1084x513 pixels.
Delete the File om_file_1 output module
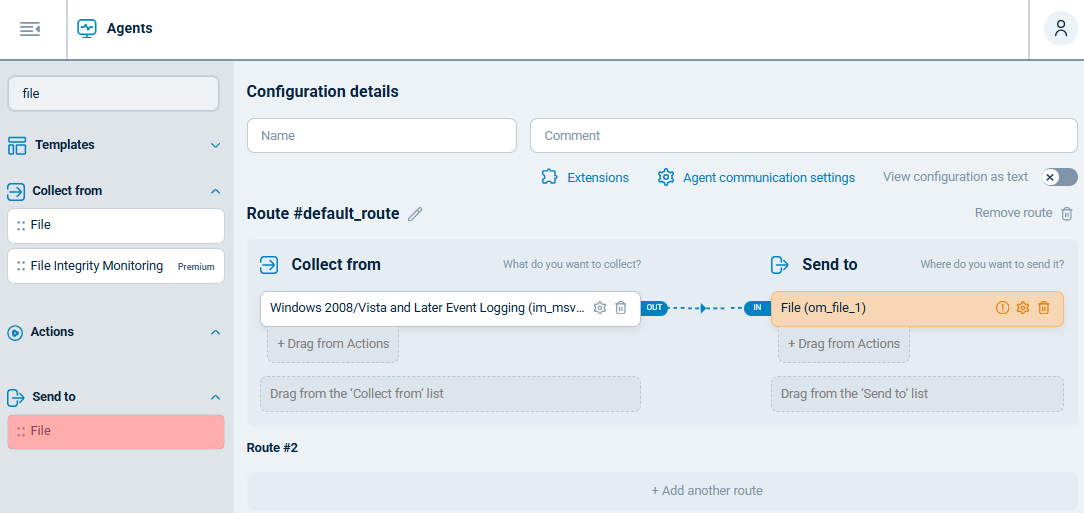coord(1044,308)
